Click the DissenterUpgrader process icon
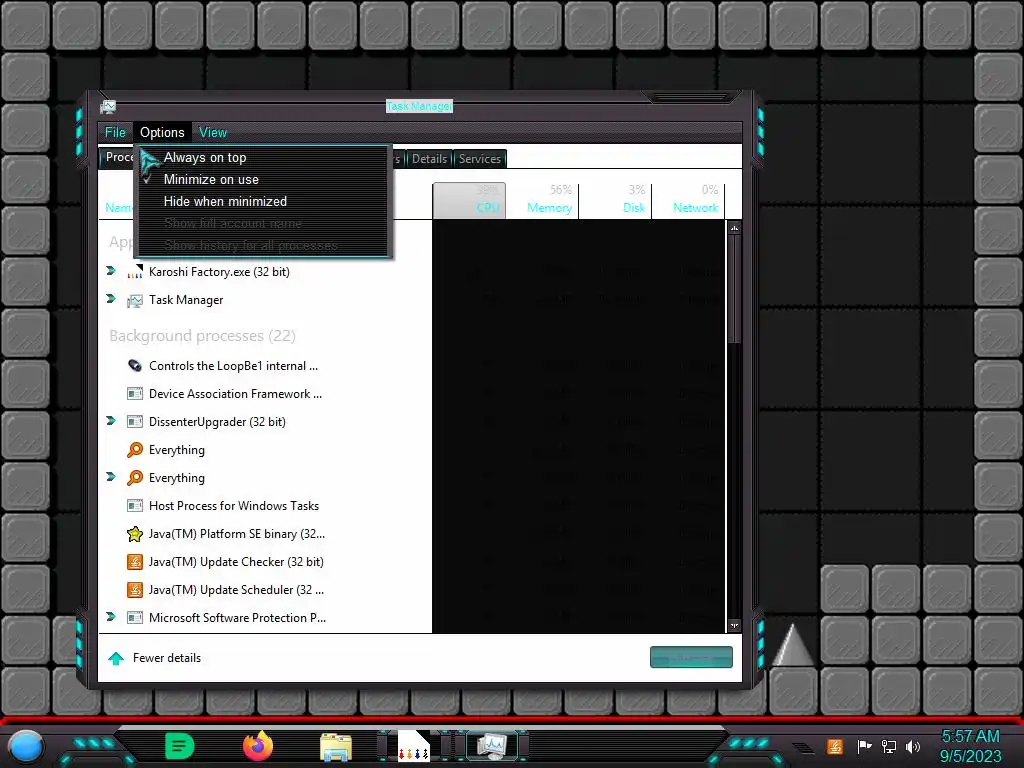Screen dimensions: 1024x768 pyautogui.click(x=135, y=422)
